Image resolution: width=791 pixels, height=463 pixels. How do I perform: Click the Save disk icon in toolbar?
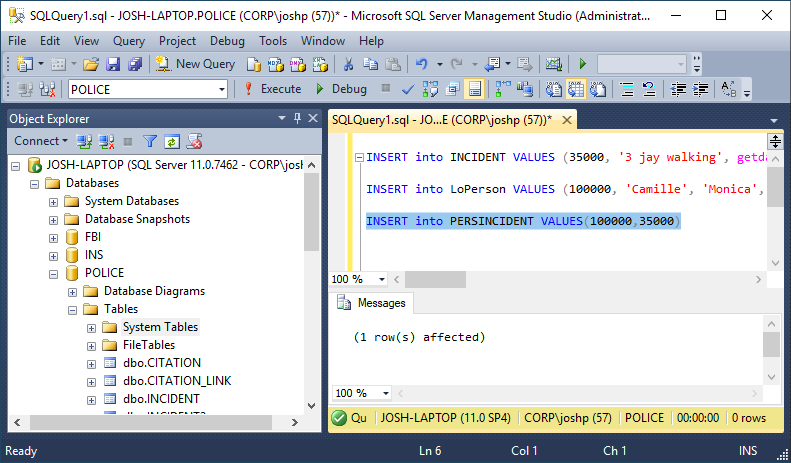click(x=113, y=64)
